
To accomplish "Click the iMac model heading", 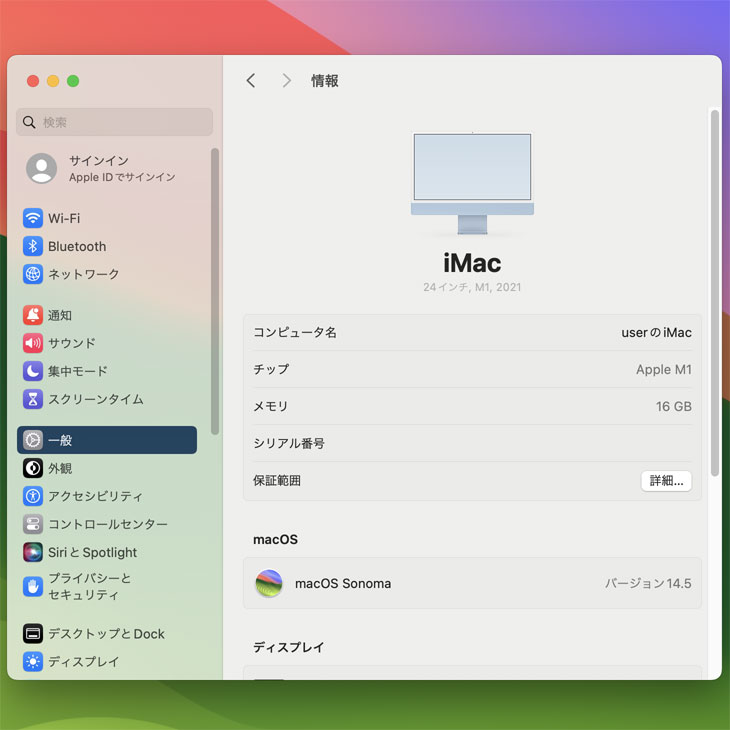I will click(472, 263).
